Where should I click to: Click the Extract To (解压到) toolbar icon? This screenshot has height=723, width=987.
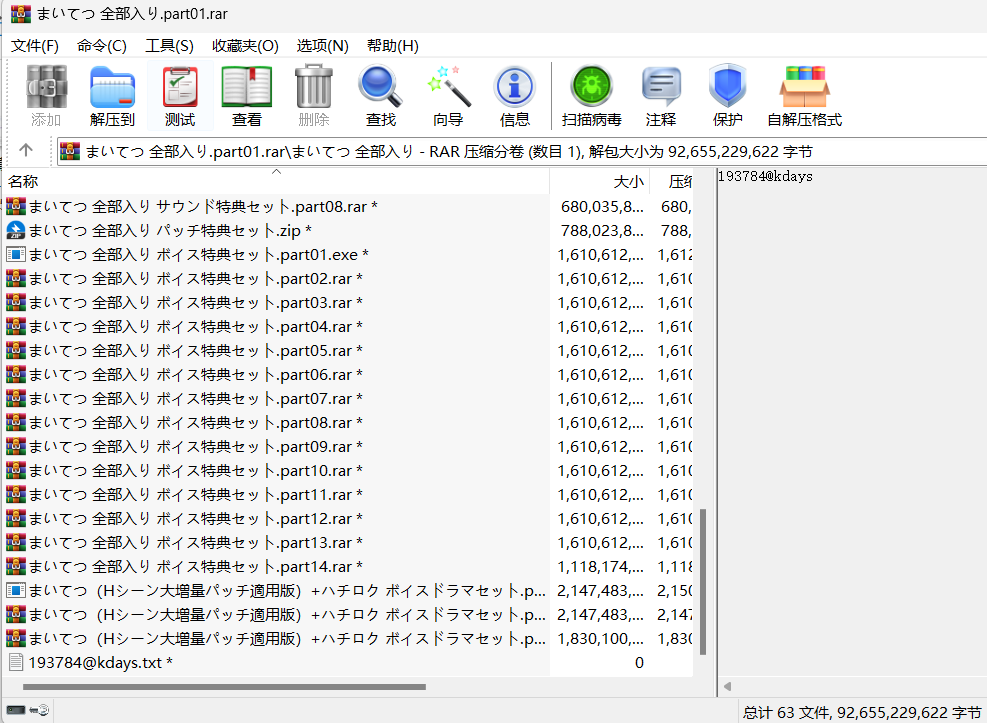tap(112, 97)
